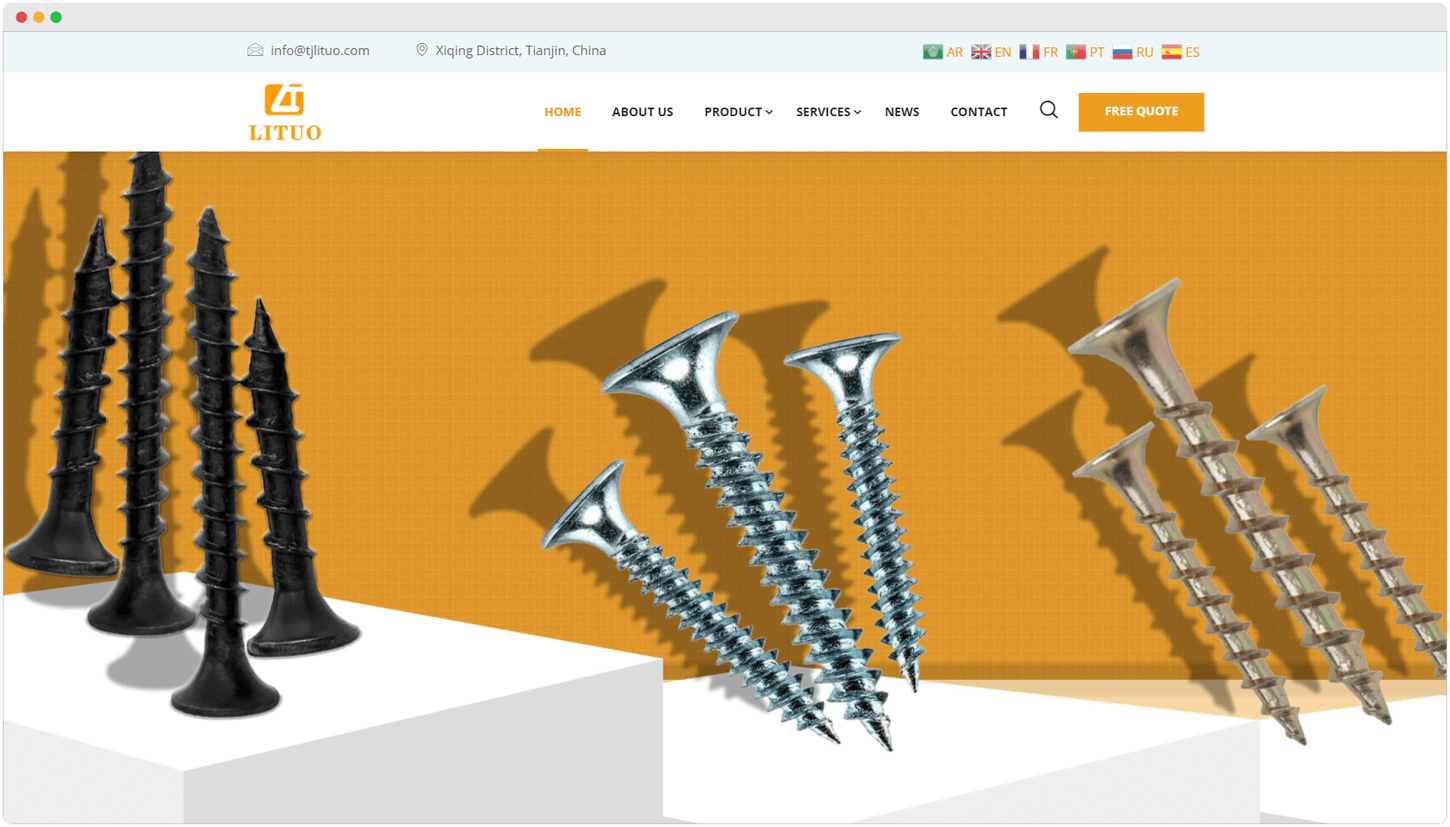Open the SERVICES menu item
Screen dimensions: 1450x827
823,112
